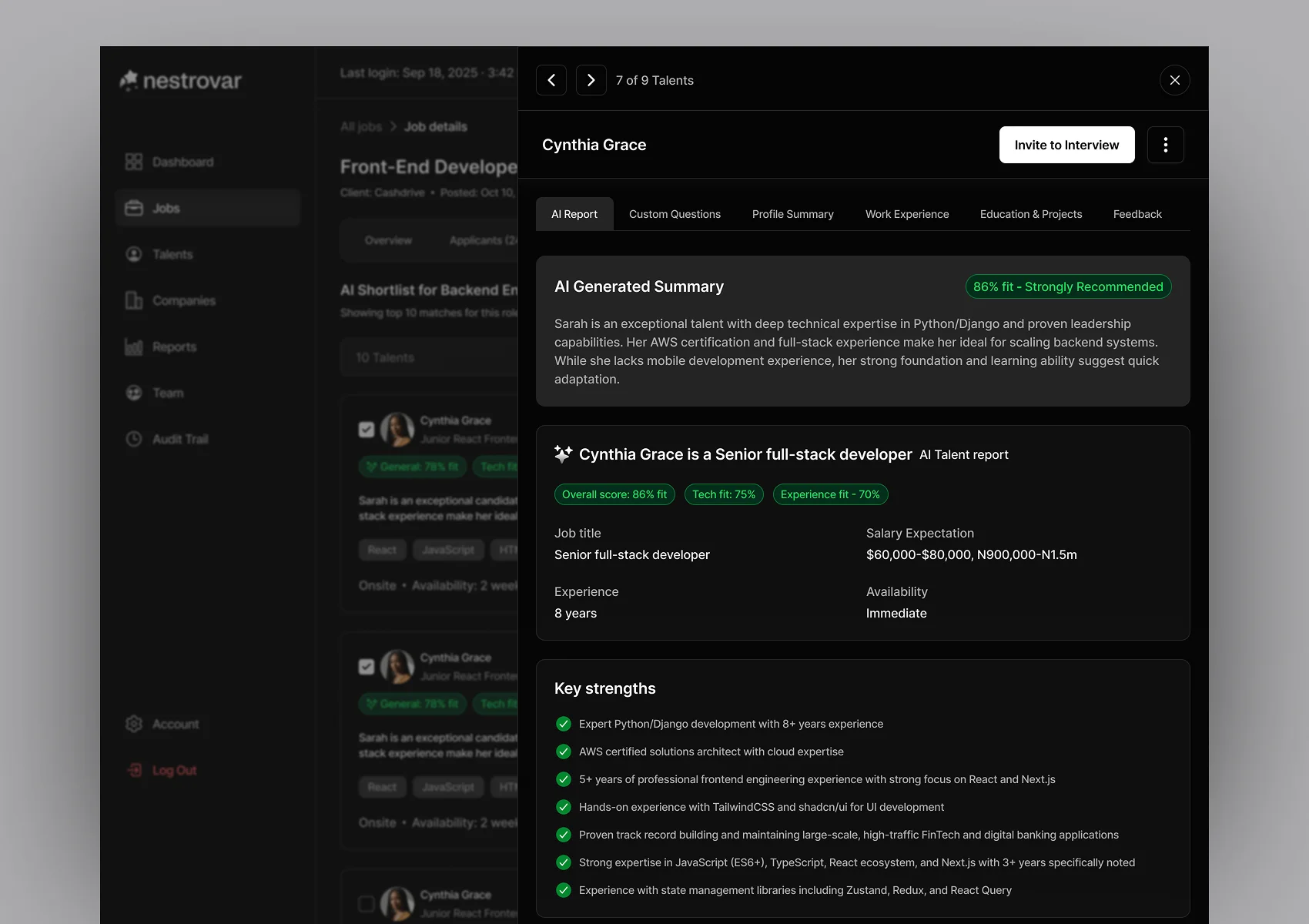Open the Custom Questions tab

click(675, 214)
